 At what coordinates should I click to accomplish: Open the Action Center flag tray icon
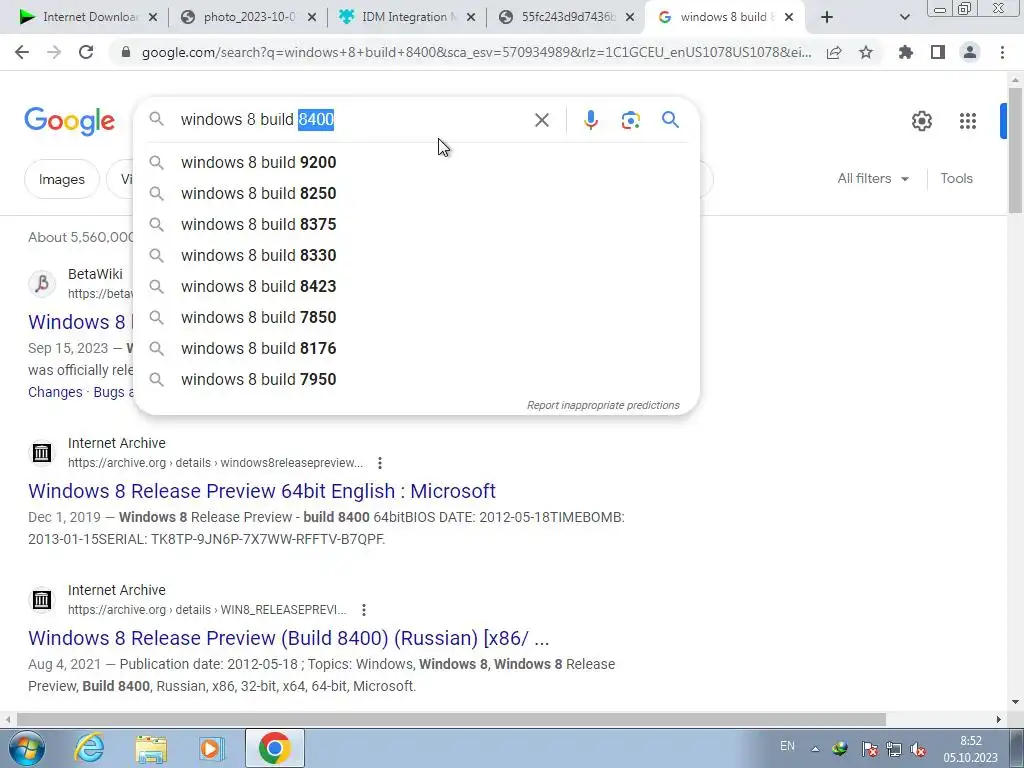point(869,749)
